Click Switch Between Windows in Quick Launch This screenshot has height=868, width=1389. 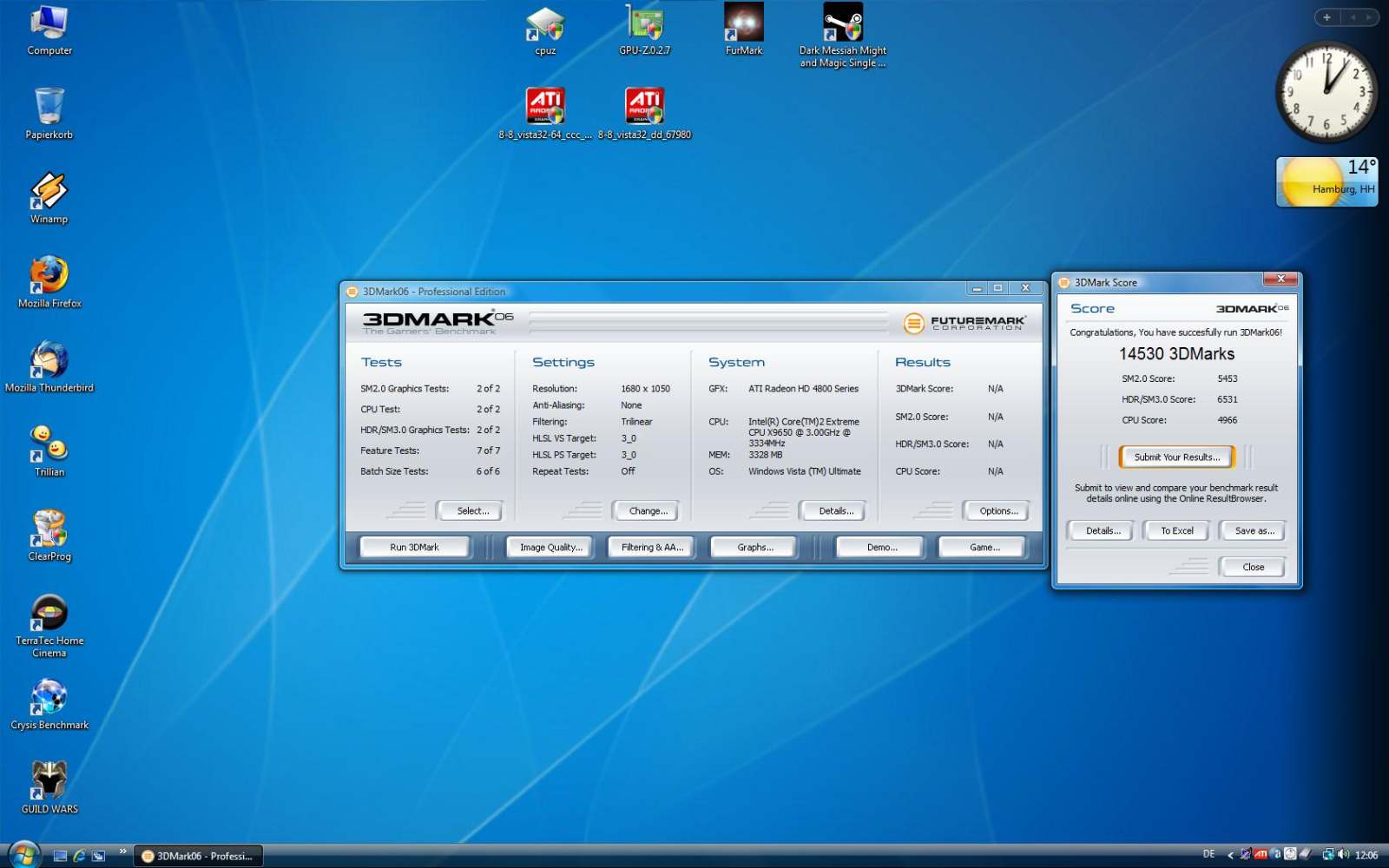tap(98, 856)
